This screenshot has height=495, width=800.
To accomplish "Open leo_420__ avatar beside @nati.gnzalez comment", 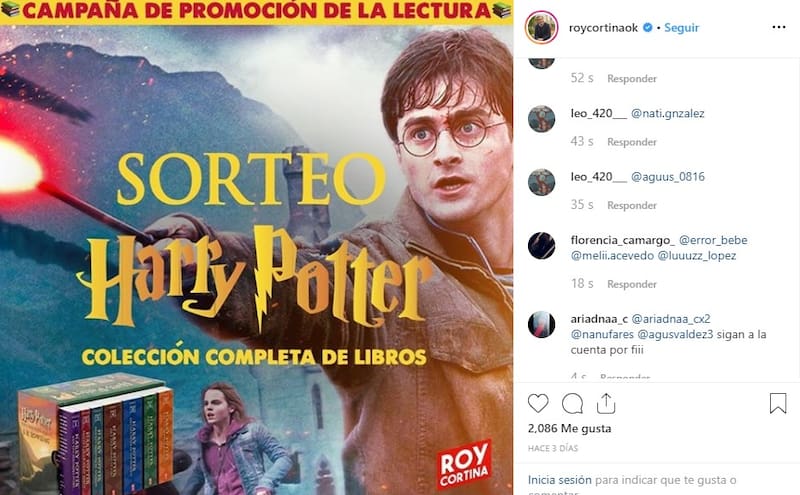I will pyautogui.click(x=541, y=119).
